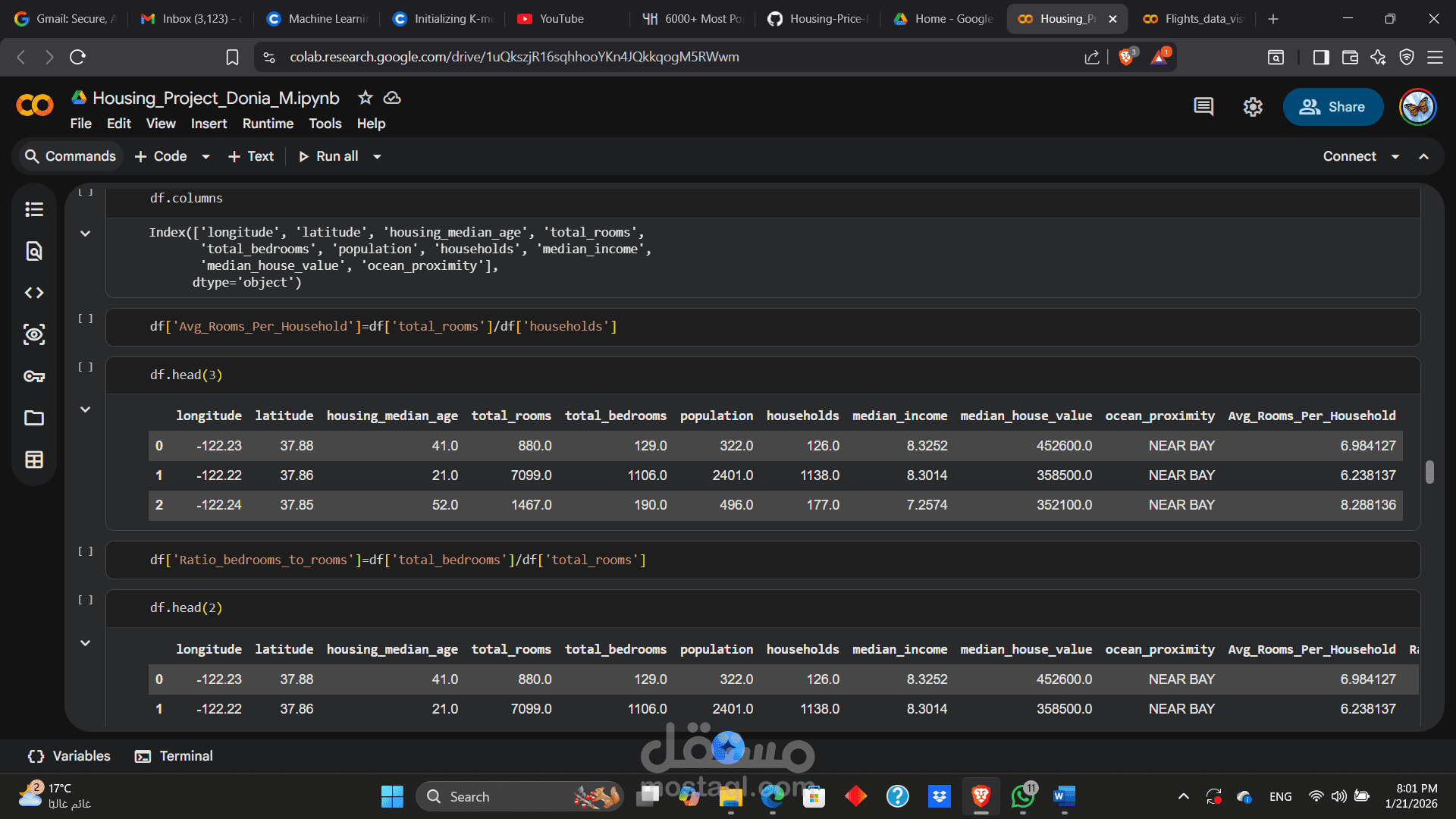1456x819 pixels.
Task: Open the notebook Settings gear
Action: pos(1253,107)
